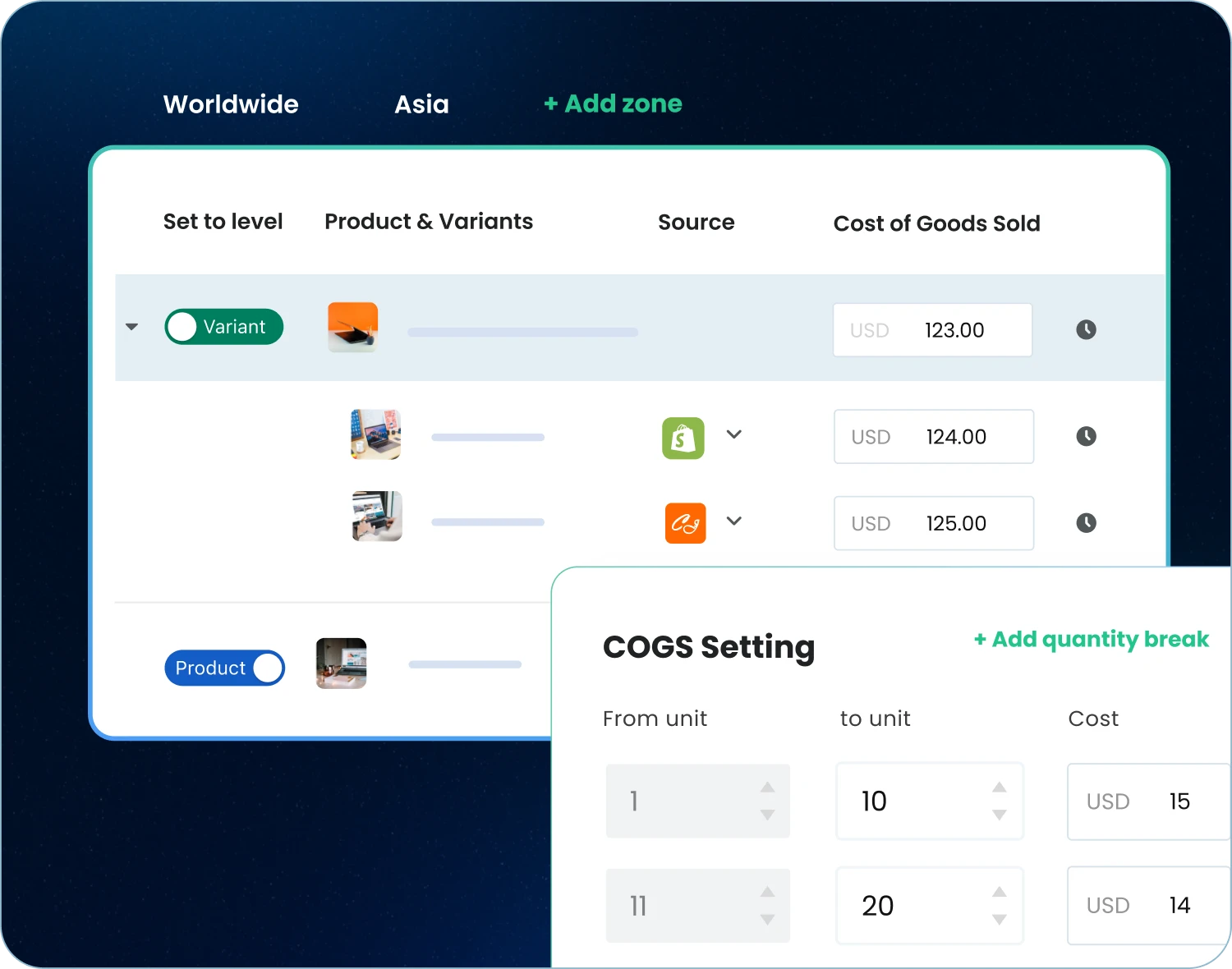
Task: Click the Product row's product image
Action: click(342, 664)
